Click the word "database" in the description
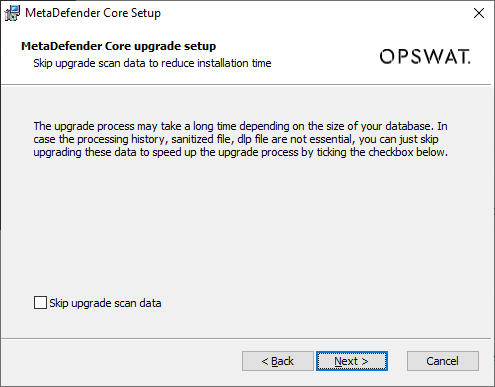Screen dimensions: 495x387 (x=408, y=126)
